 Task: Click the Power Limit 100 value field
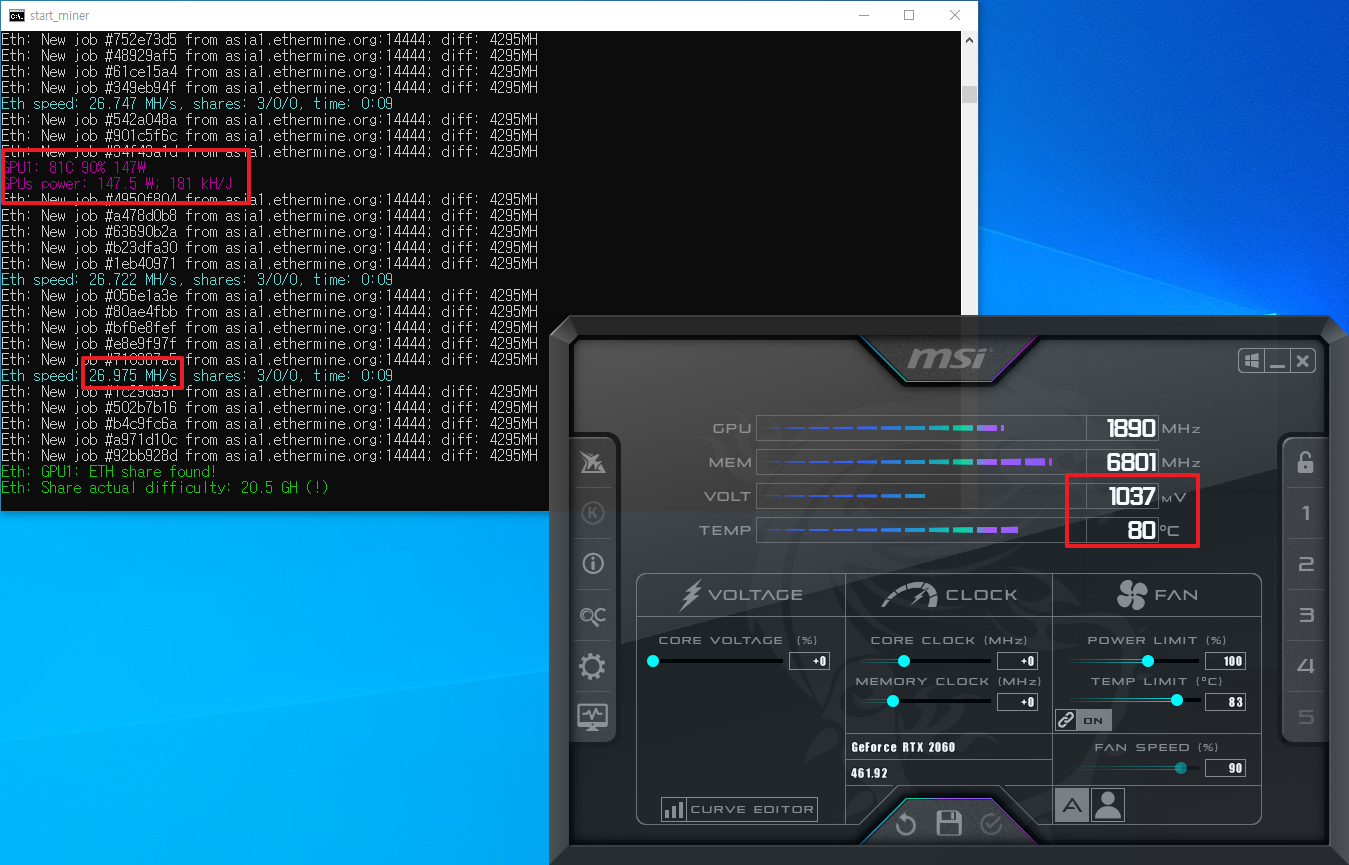point(1225,661)
